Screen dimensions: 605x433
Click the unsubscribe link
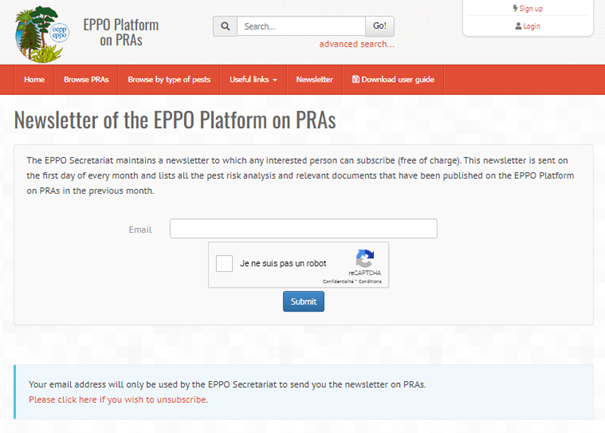(x=118, y=399)
